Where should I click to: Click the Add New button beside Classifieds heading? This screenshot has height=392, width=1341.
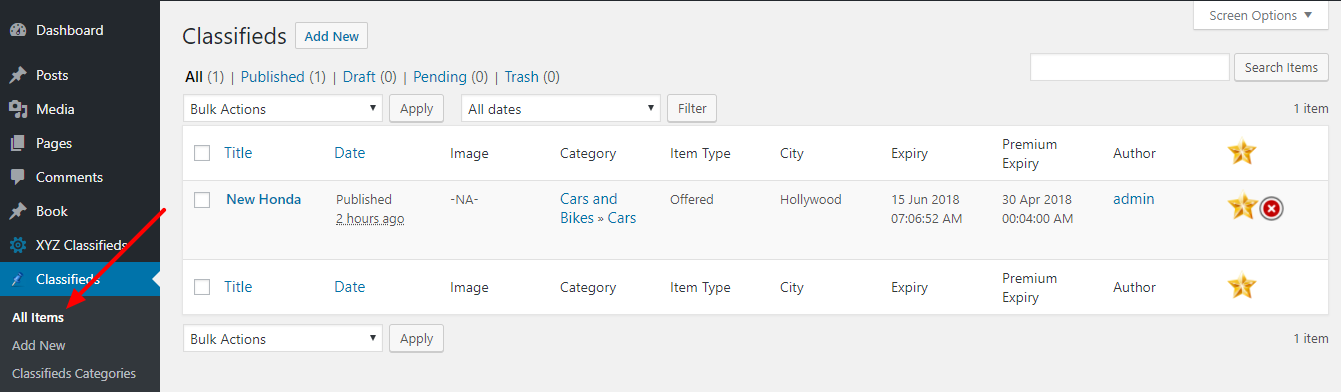pyautogui.click(x=332, y=36)
